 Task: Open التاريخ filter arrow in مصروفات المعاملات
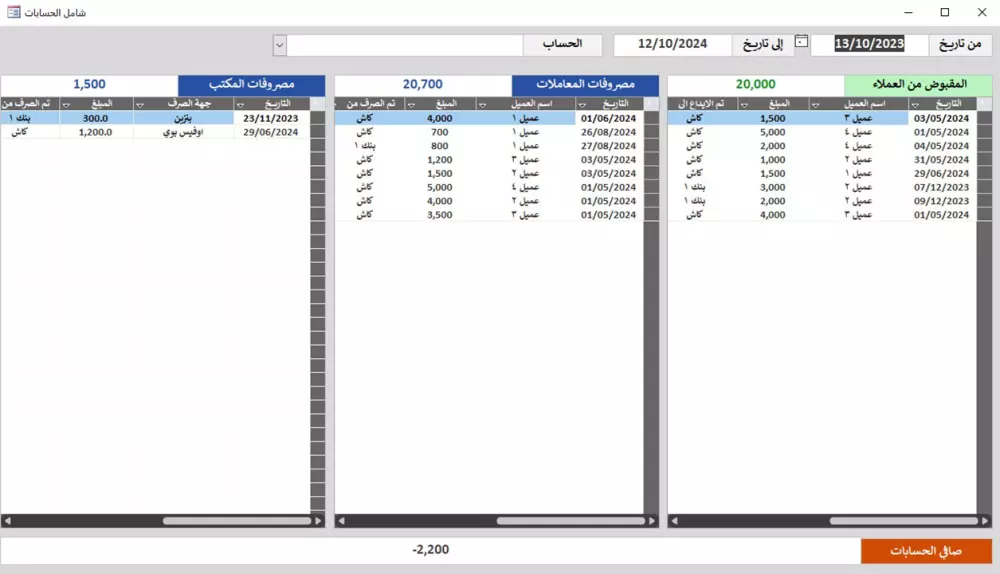(x=582, y=105)
